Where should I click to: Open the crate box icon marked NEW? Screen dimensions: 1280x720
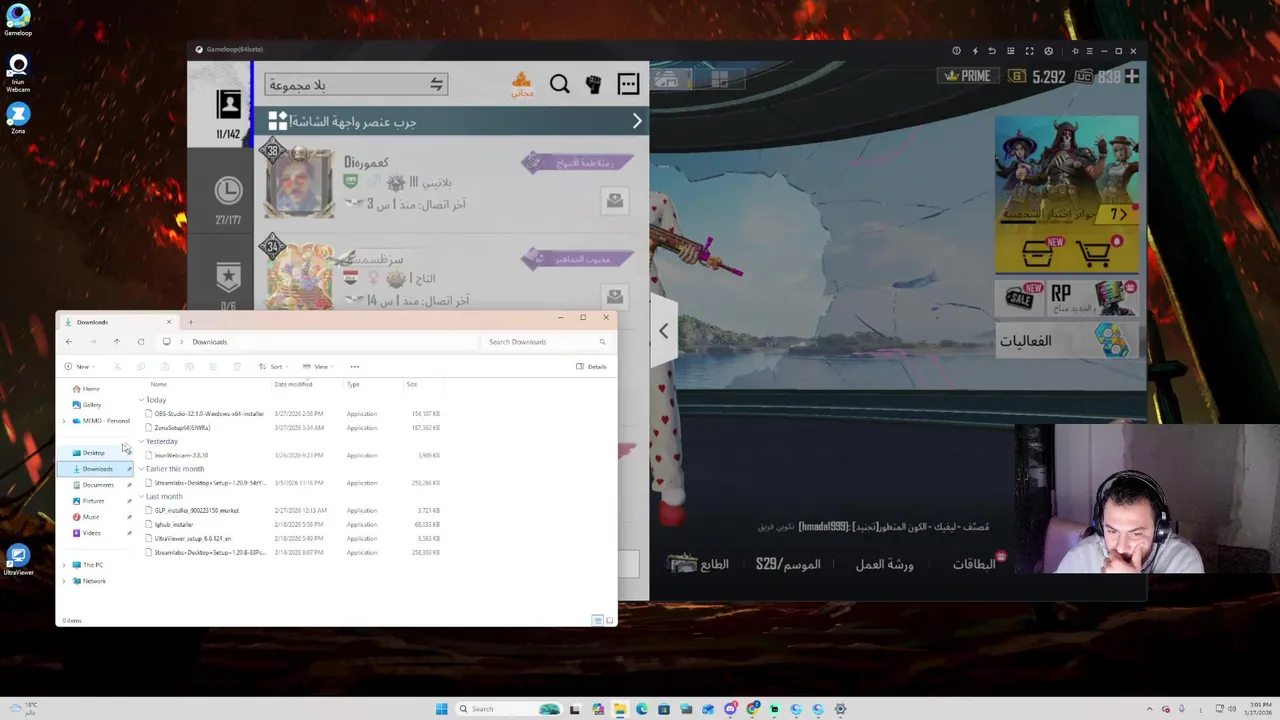[1038, 253]
